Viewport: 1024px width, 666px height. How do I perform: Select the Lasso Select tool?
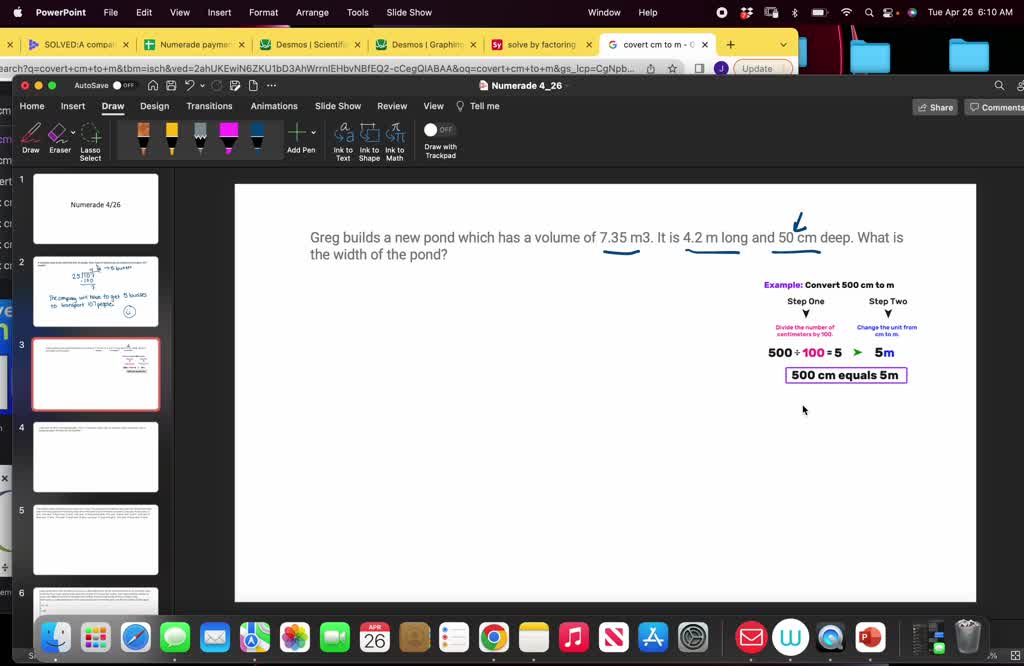point(90,138)
